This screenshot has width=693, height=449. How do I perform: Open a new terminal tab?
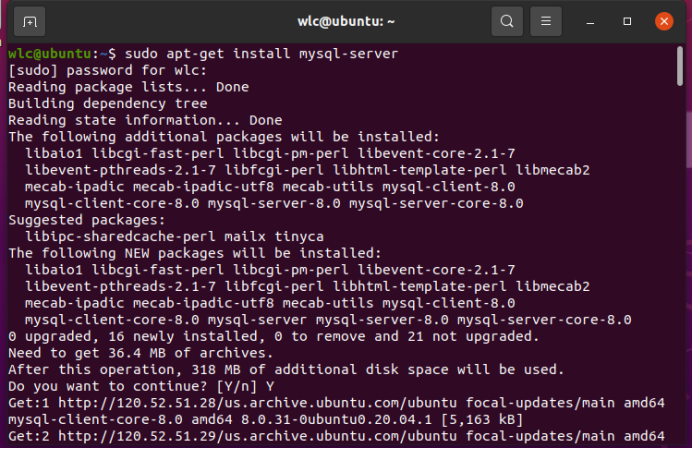click(30, 21)
